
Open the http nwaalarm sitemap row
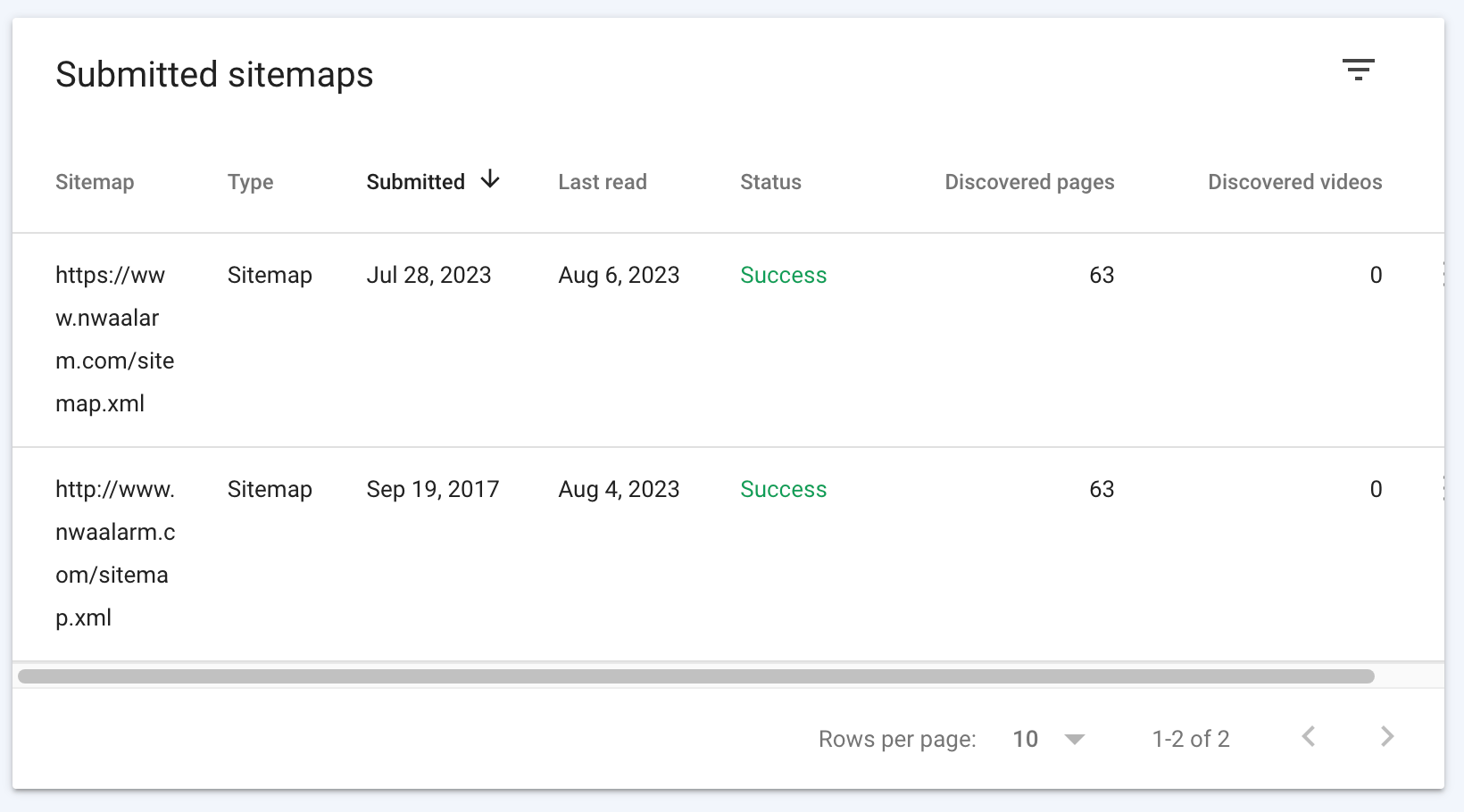[114, 553]
